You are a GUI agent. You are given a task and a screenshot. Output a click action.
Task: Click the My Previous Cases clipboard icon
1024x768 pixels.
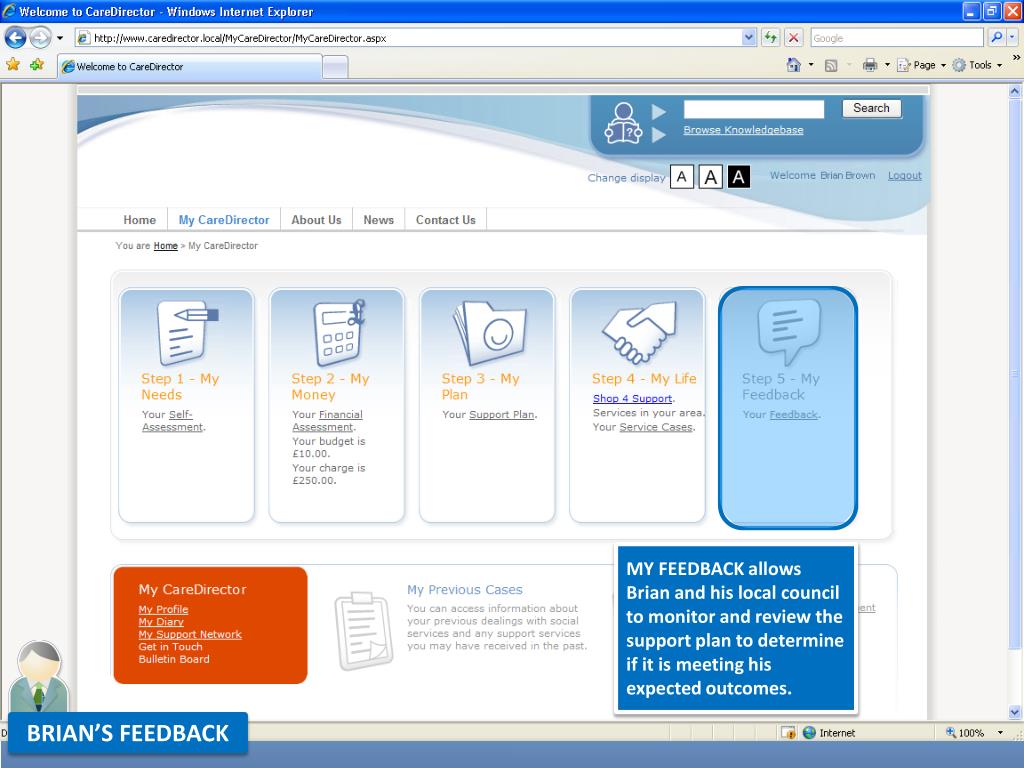click(363, 631)
